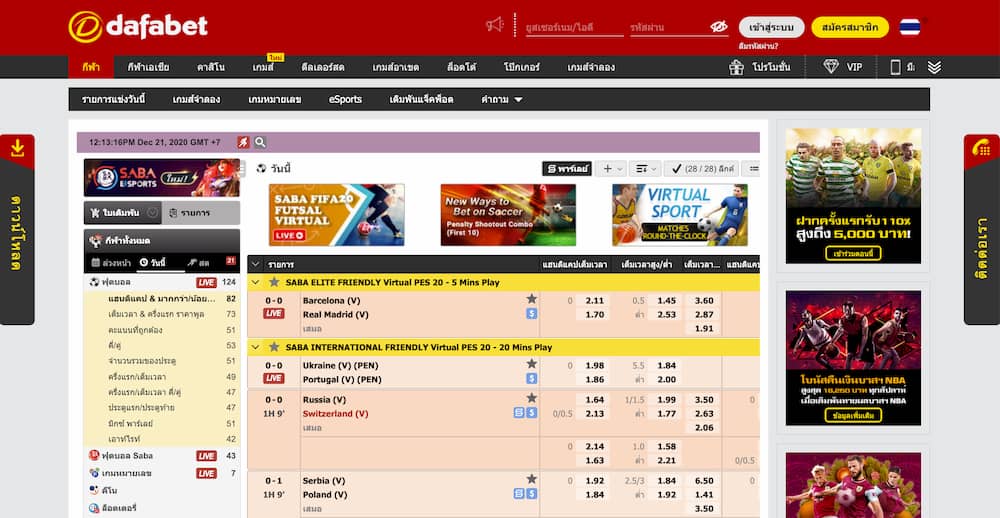Toggle favorite star for SABA ELITE FRIENDLY league

(x=274, y=282)
